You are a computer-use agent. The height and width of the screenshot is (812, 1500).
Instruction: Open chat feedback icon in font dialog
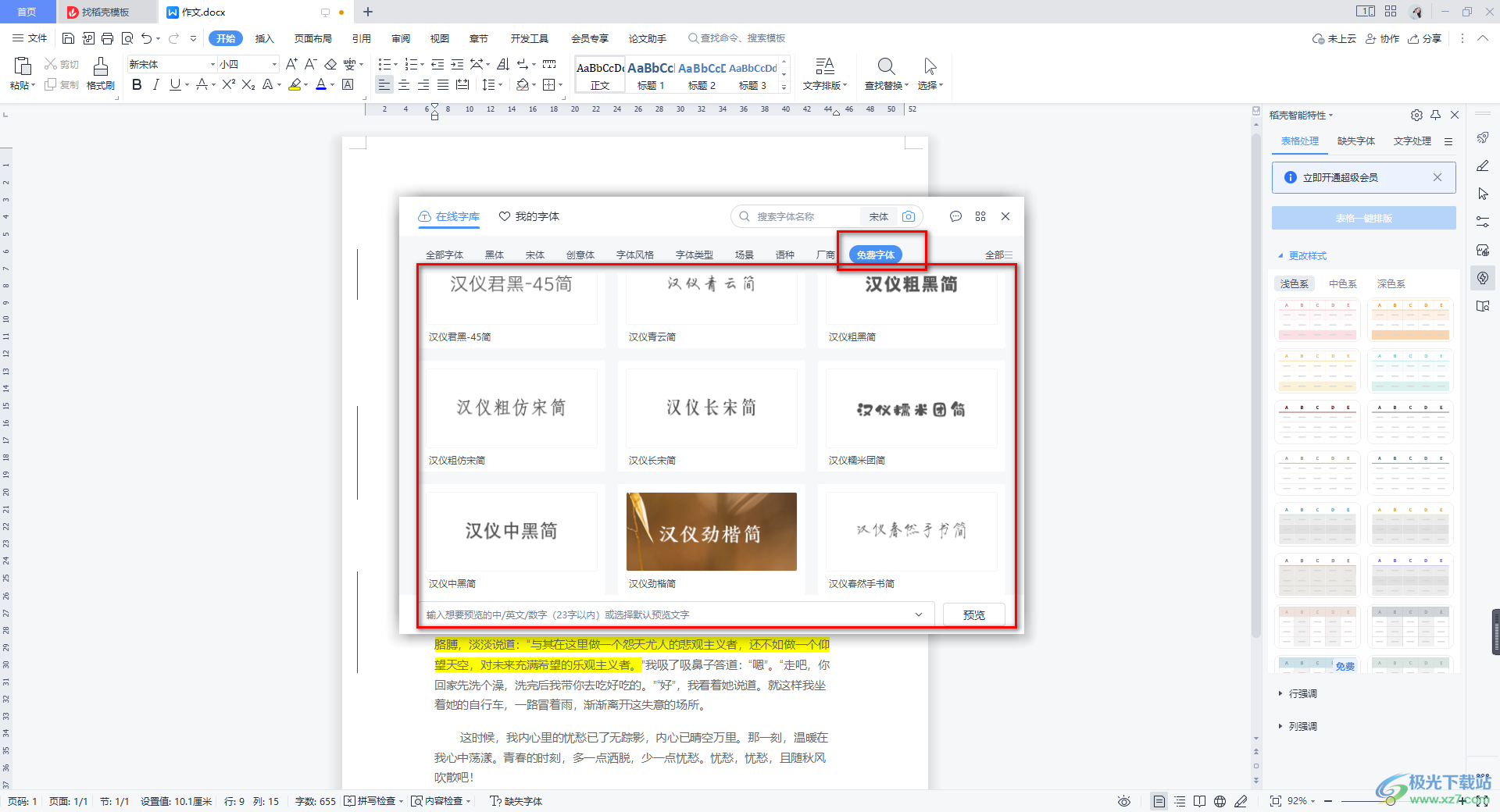955,216
